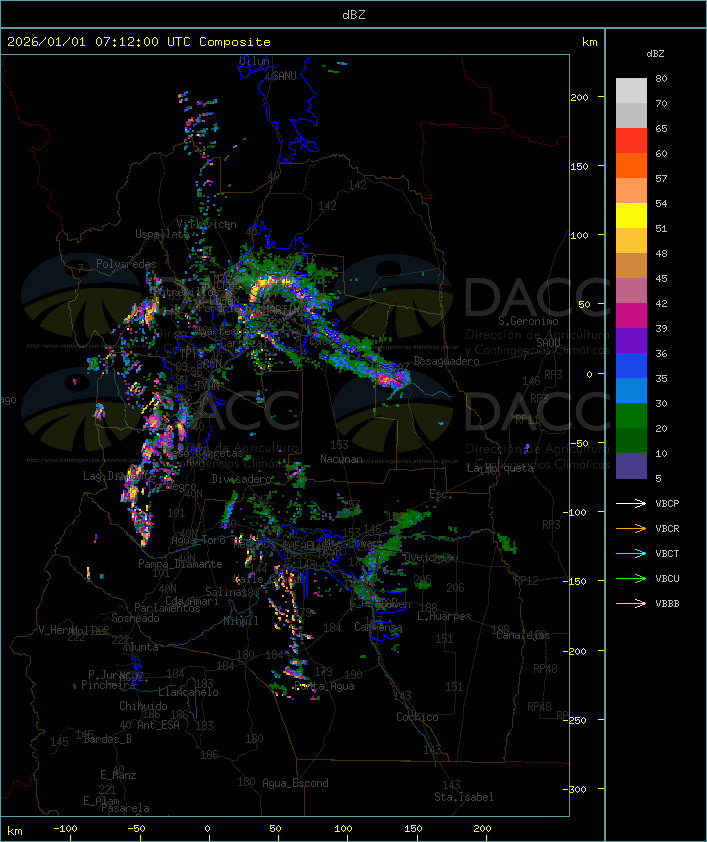Select the mauve 45–42 dBZ legend swatch
This screenshot has height=842, width=707.
(631, 291)
